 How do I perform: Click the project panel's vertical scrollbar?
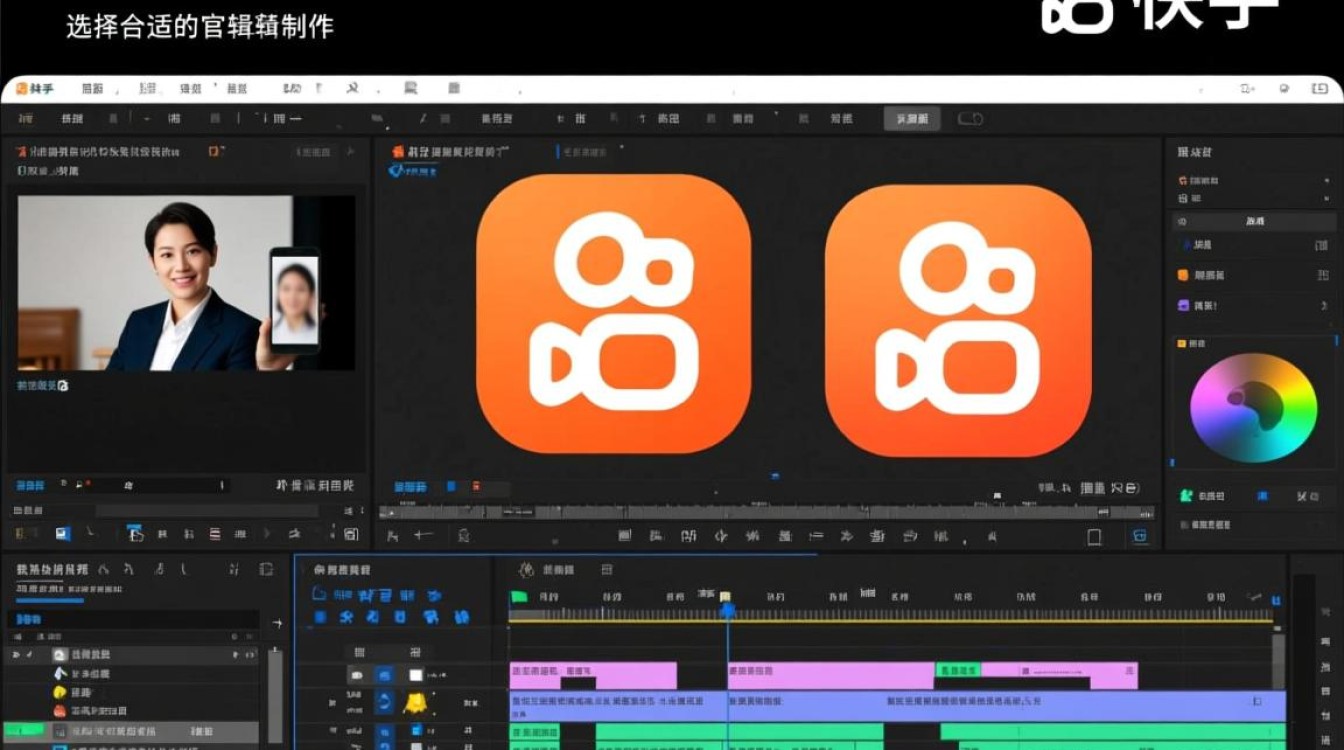(x=274, y=697)
